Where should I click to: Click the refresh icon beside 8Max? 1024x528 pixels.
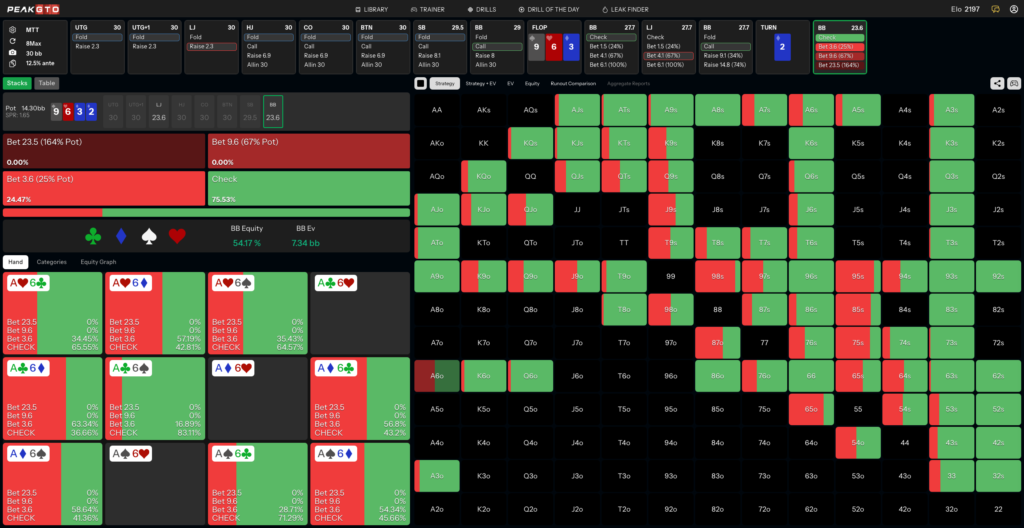(x=12, y=41)
